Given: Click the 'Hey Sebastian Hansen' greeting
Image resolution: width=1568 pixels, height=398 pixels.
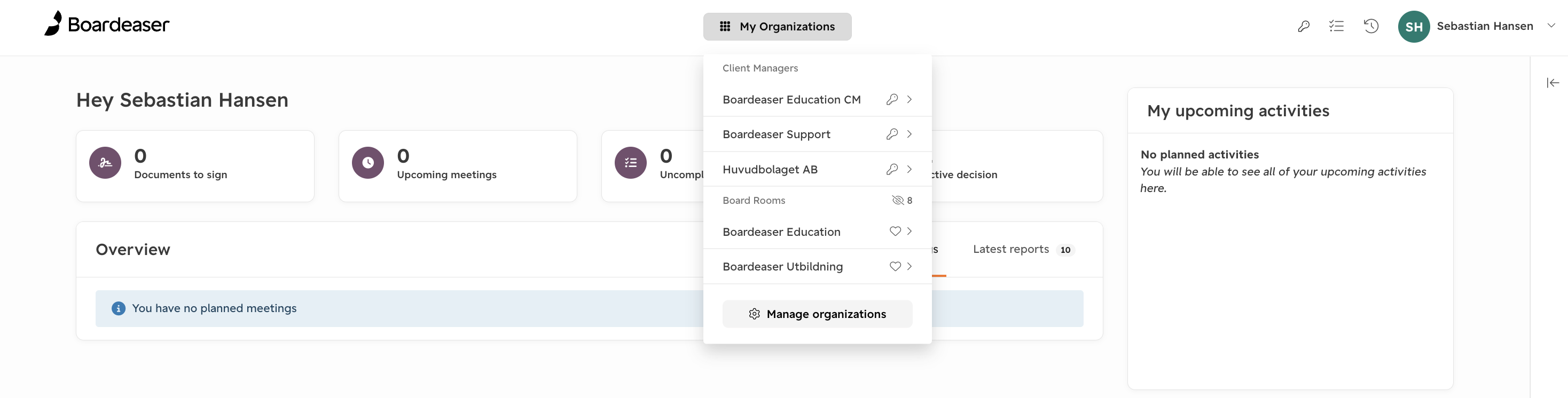Looking at the screenshot, I should point(182,100).
